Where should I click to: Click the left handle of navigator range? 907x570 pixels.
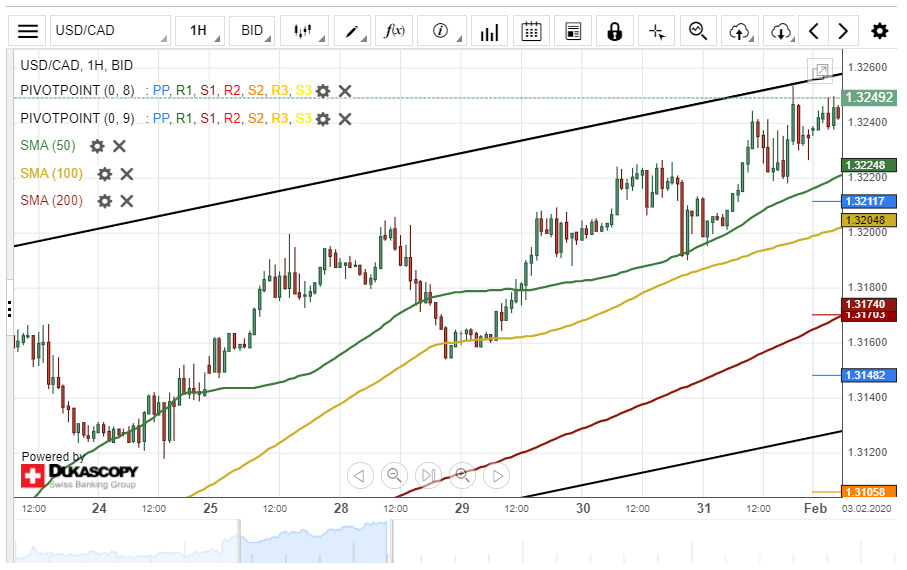(x=239, y=542)
